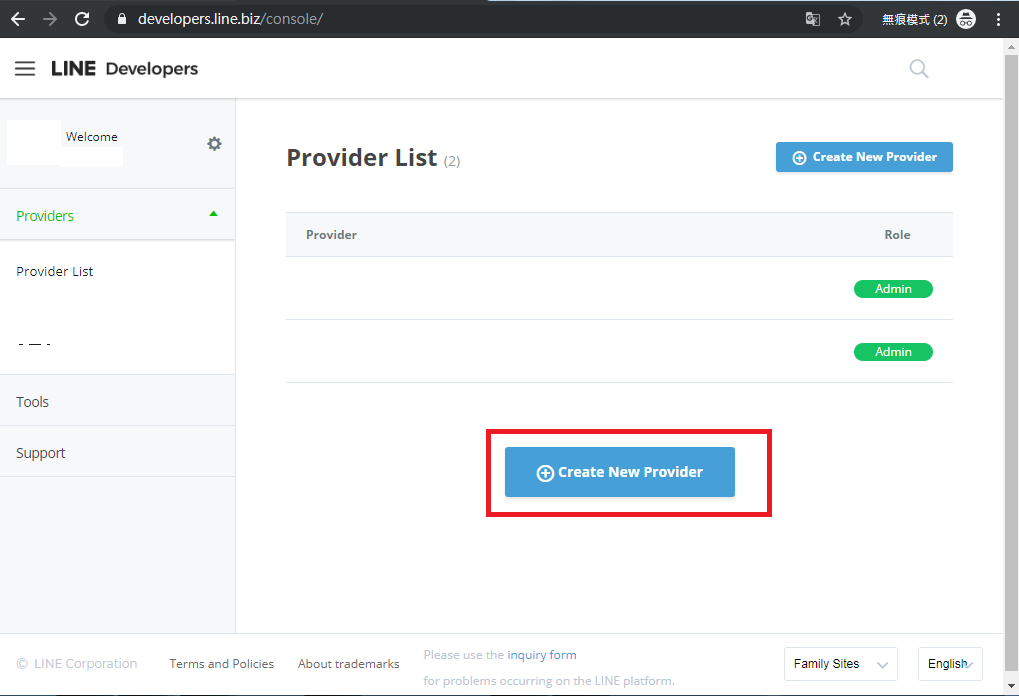Click the top-right Create New Provider button
Image resolution: width=1019 pixels, height=696 pixels.
tap(864, 157)
